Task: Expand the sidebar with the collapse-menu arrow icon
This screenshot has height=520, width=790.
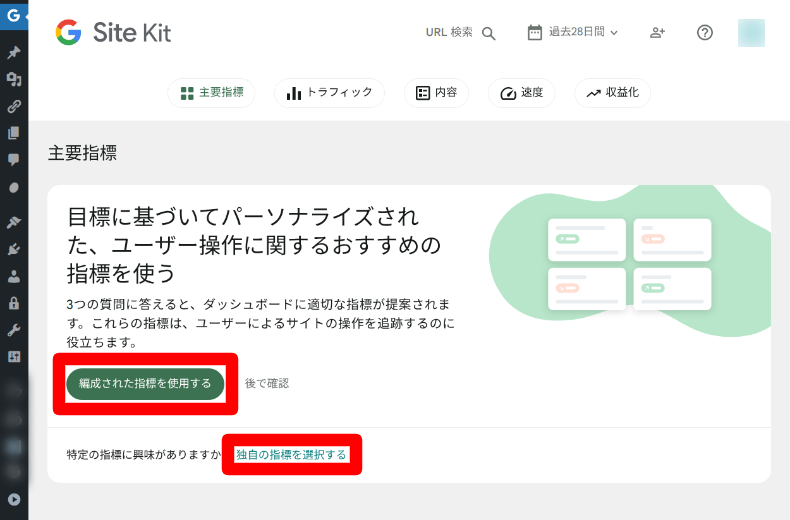Action: [x=14, y=499]
